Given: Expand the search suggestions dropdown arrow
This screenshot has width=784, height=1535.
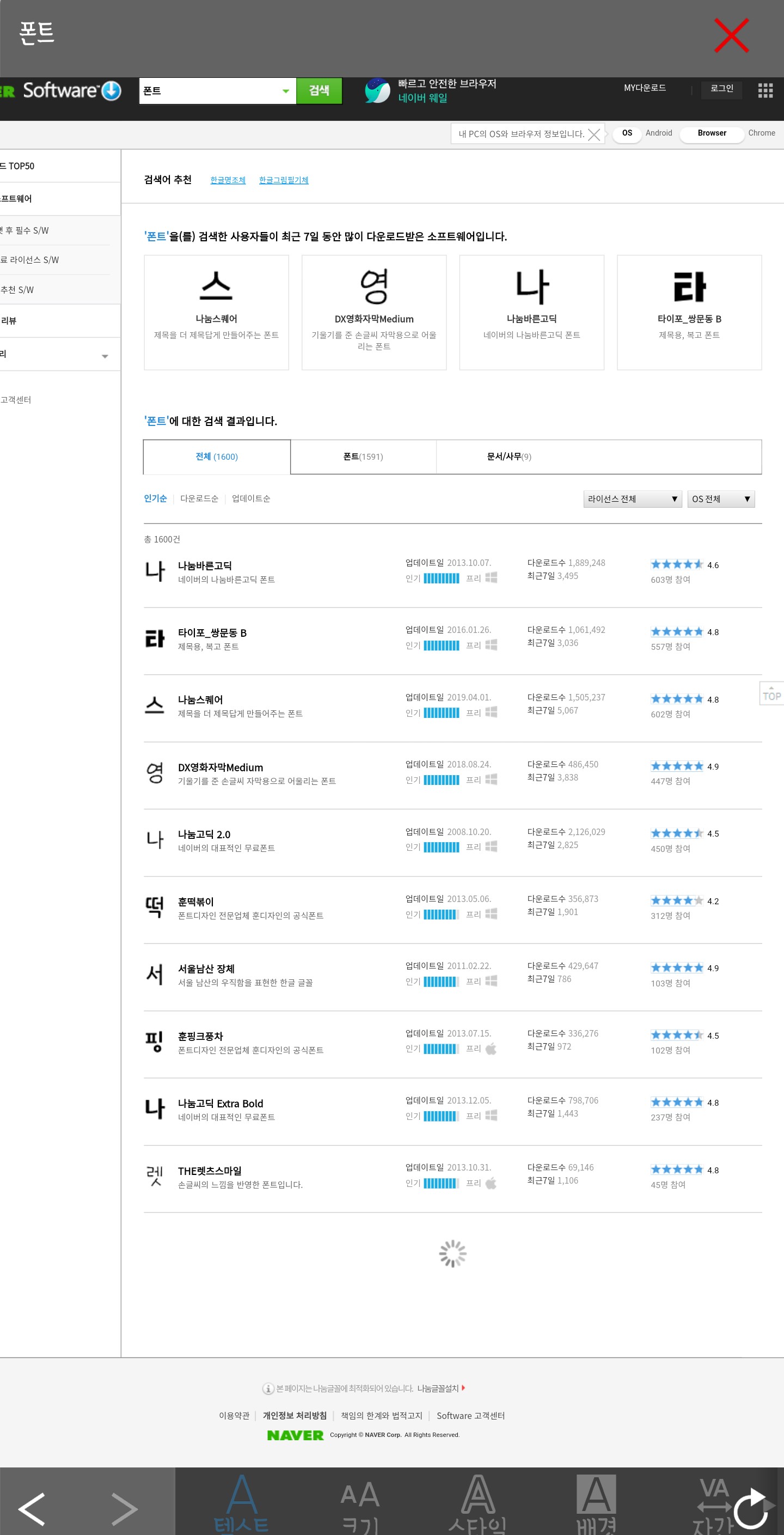Looking at the screenshot, I should tap(286, 91).
